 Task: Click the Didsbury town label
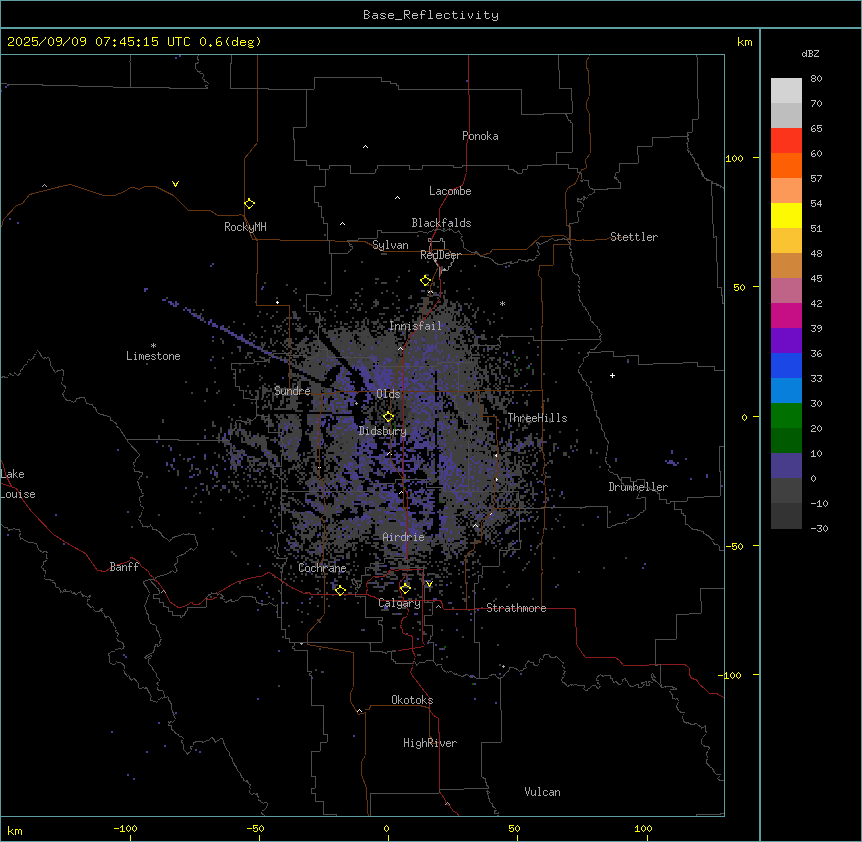[x=383, y=431]
